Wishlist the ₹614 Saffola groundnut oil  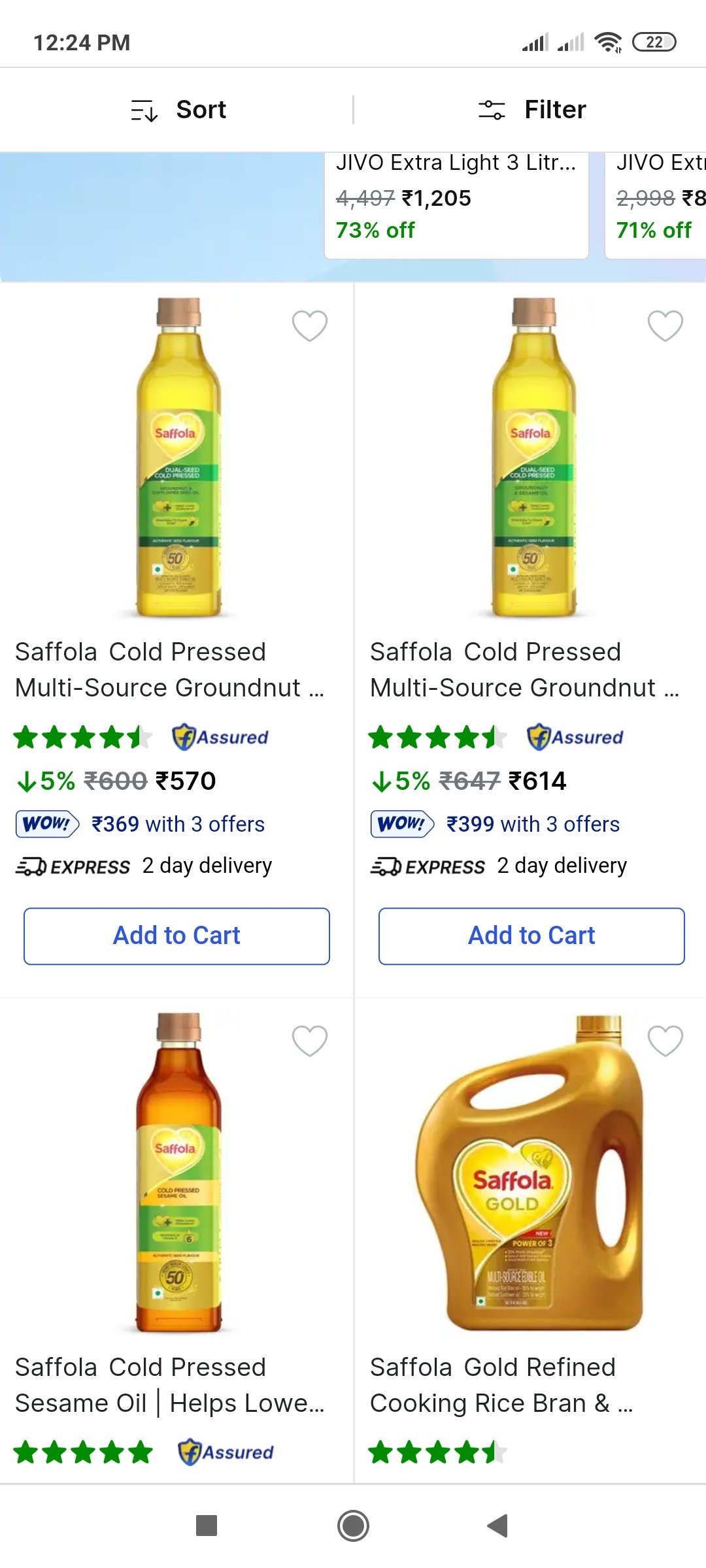(x=665, y=325)
